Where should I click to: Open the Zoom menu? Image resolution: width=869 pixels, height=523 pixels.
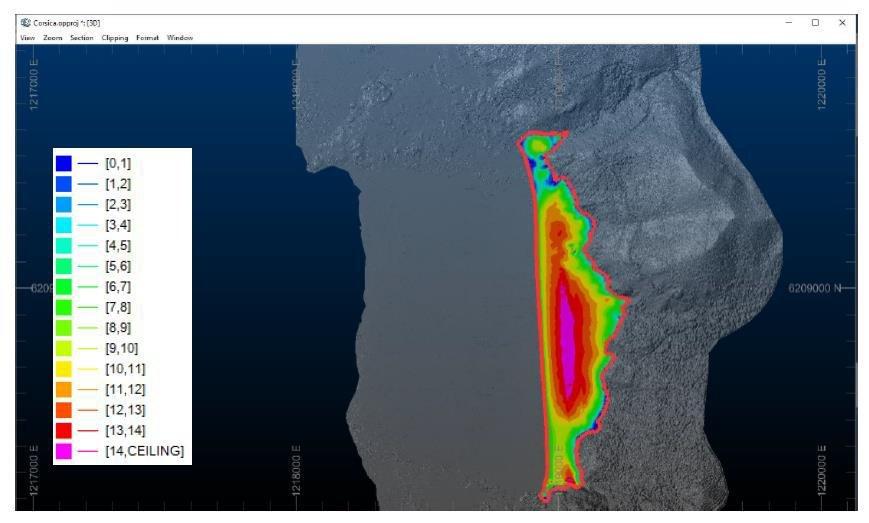pyautogui.click(x=52, y=38)
